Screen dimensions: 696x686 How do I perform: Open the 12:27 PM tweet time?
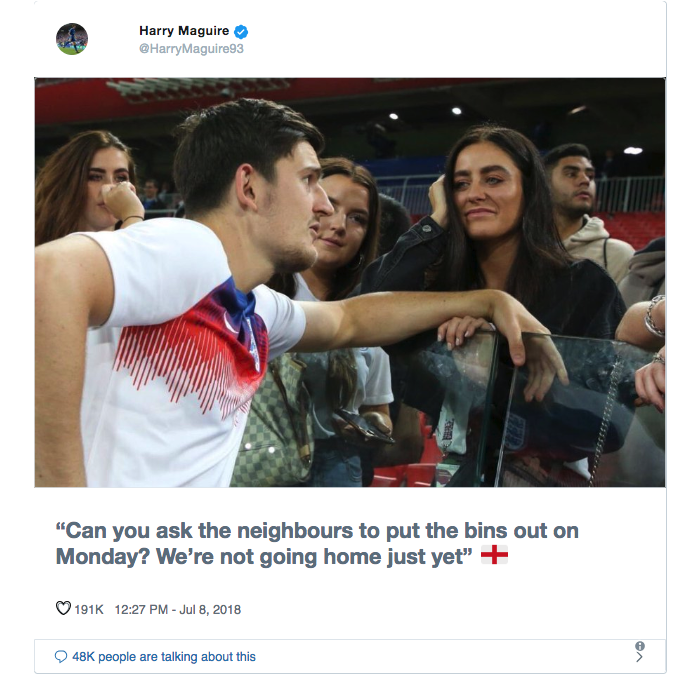(141, 610)
